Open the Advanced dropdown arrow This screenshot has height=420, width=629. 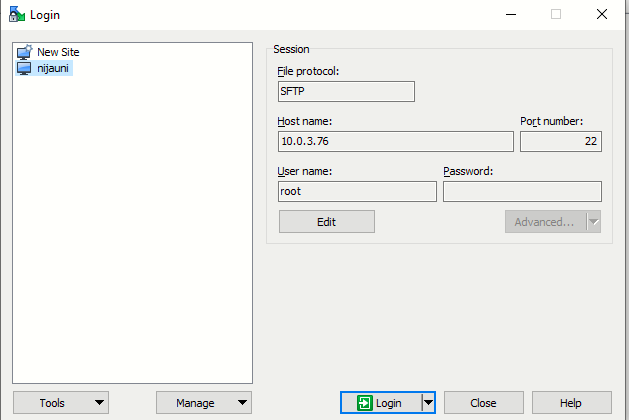[x=594, y=222]
